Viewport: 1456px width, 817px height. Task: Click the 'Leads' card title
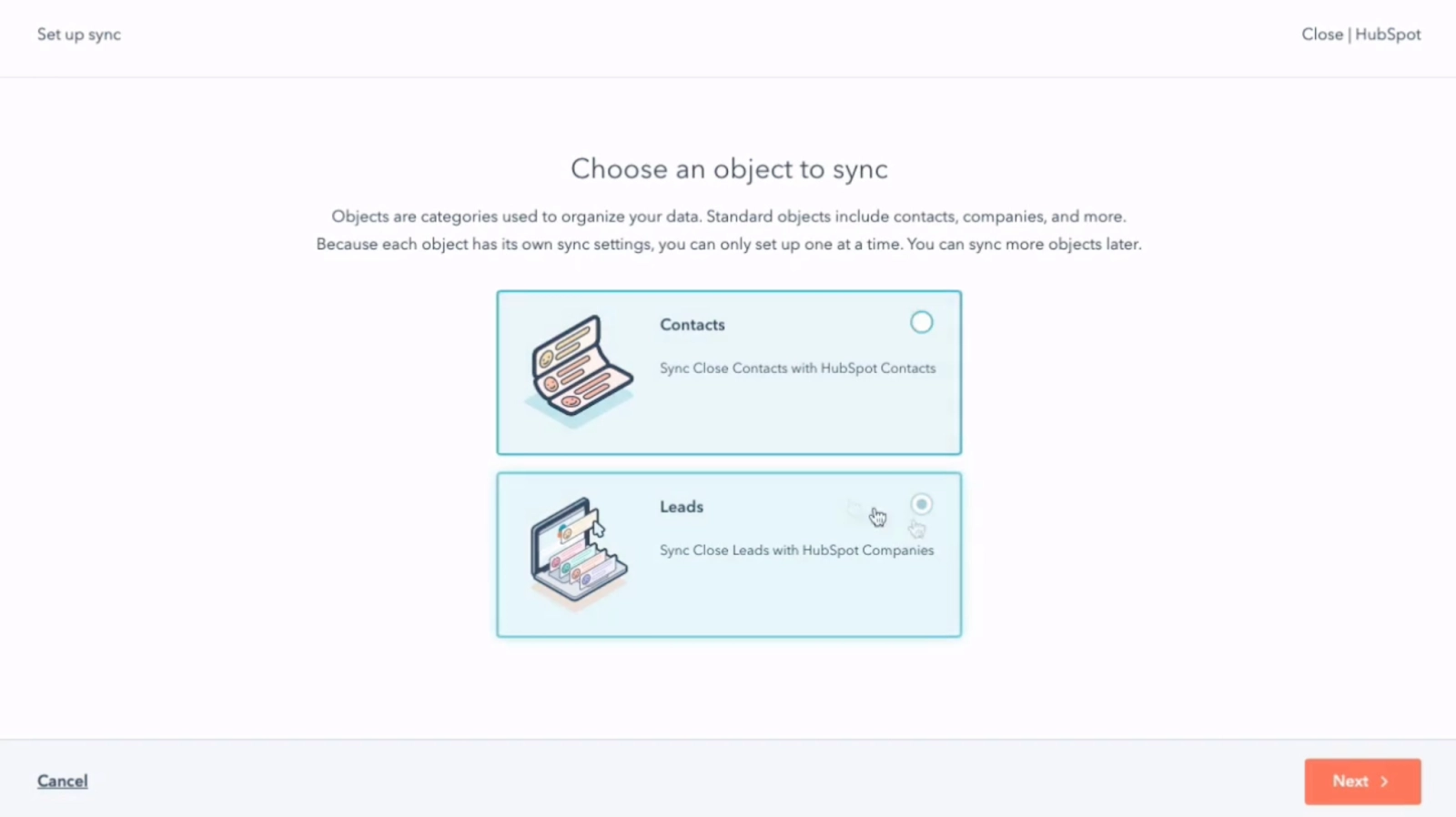(682, 507)
